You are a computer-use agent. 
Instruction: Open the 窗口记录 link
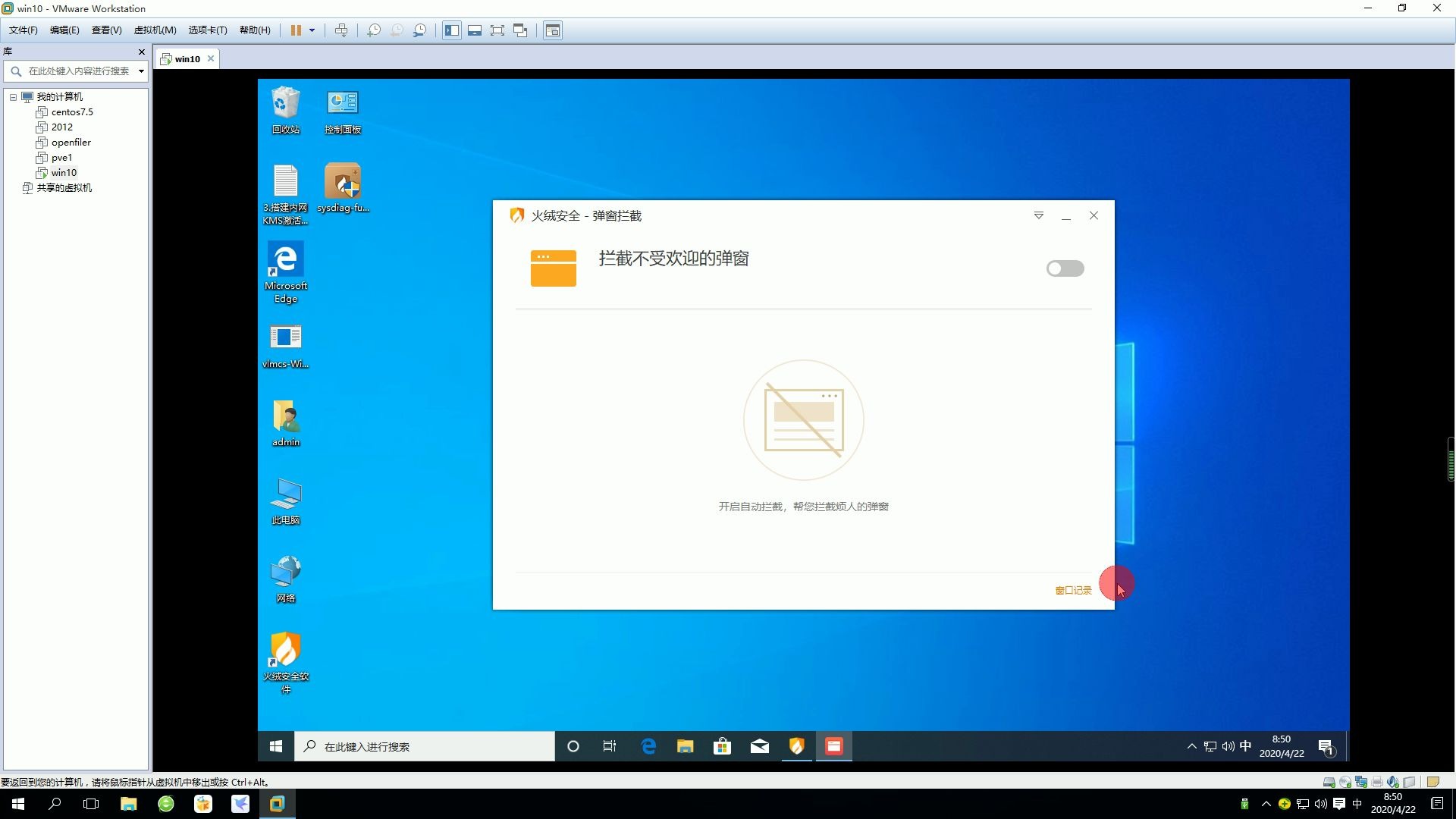(x=1073, y=590)
